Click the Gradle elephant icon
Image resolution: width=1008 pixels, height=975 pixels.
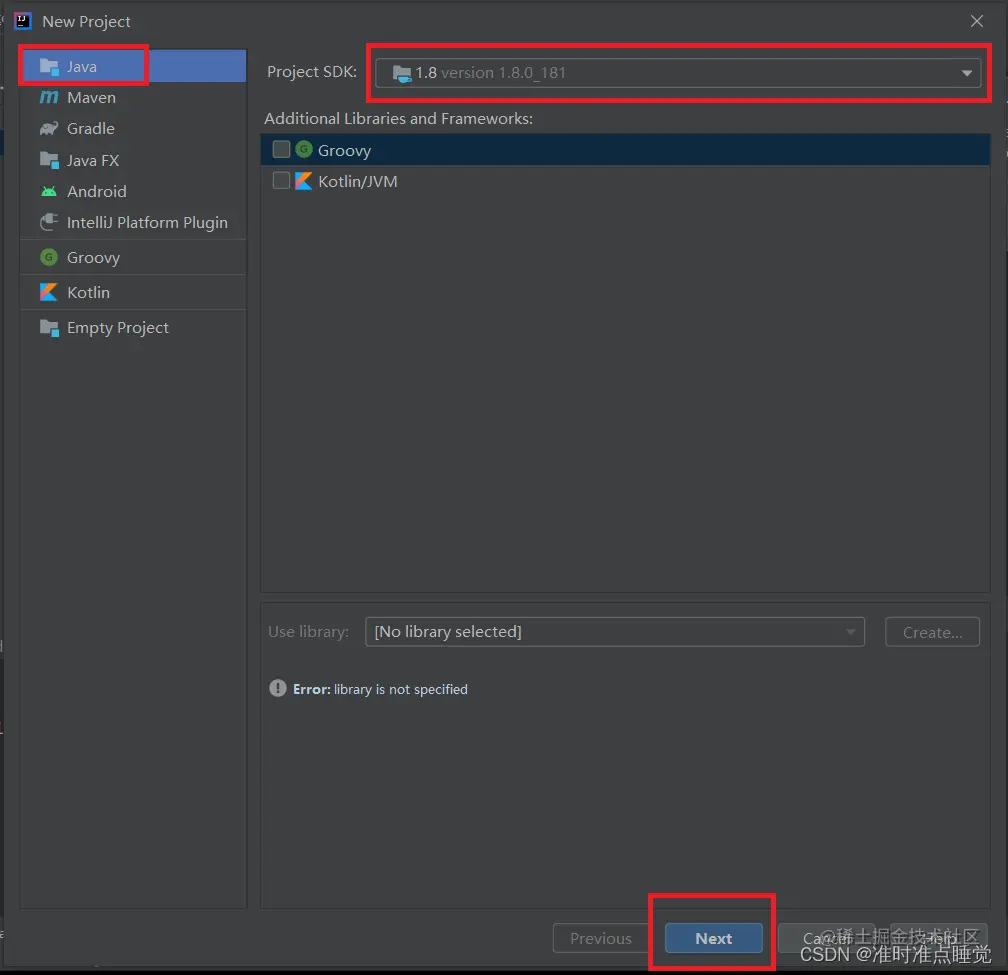click(x=49, y=129)
